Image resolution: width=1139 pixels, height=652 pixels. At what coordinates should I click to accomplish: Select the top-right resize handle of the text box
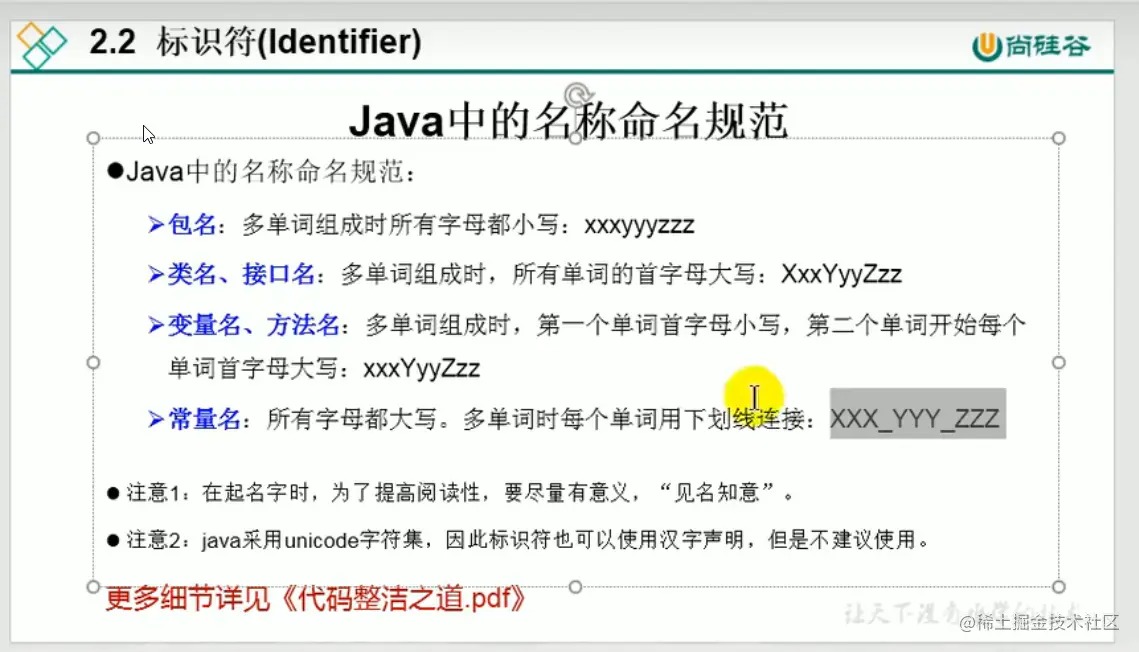pos(1058,138)
